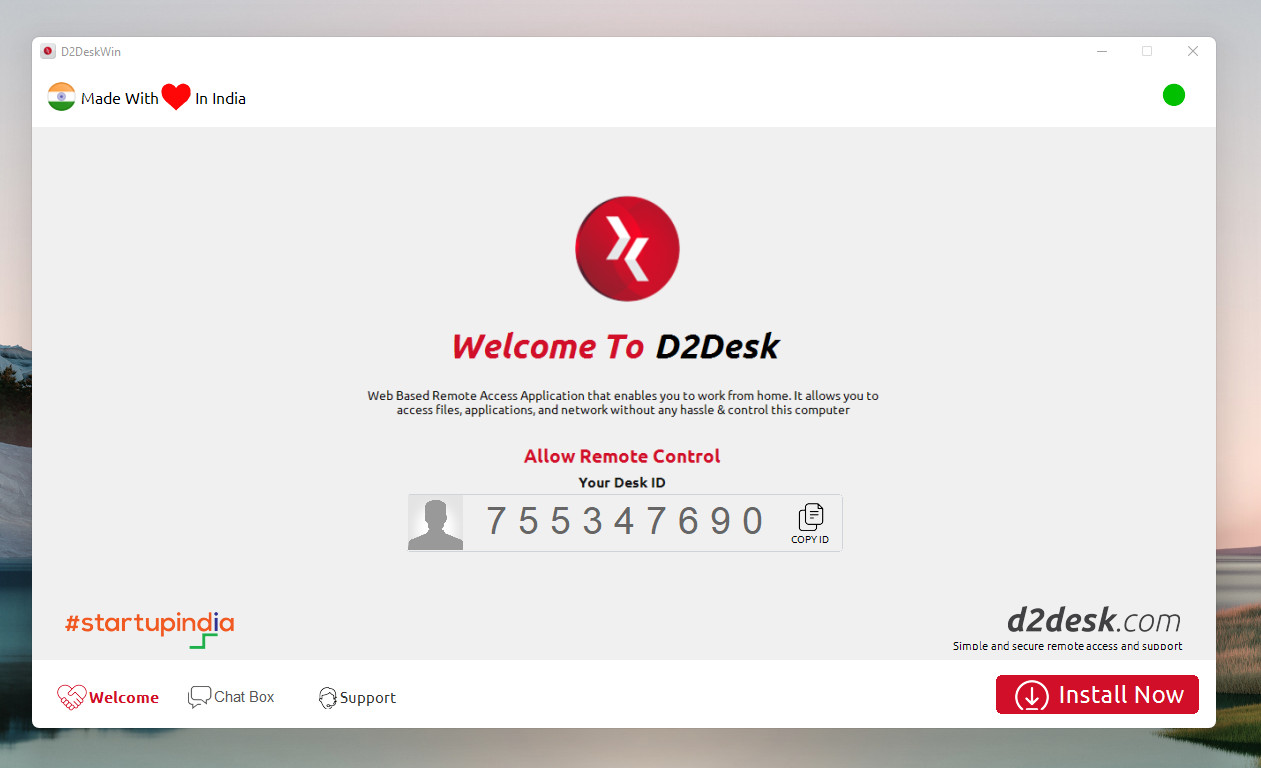The height and width of the screenshot is (768, 1261).
Task: Click the Allow Remote Control heading
Action: [622, 456]
